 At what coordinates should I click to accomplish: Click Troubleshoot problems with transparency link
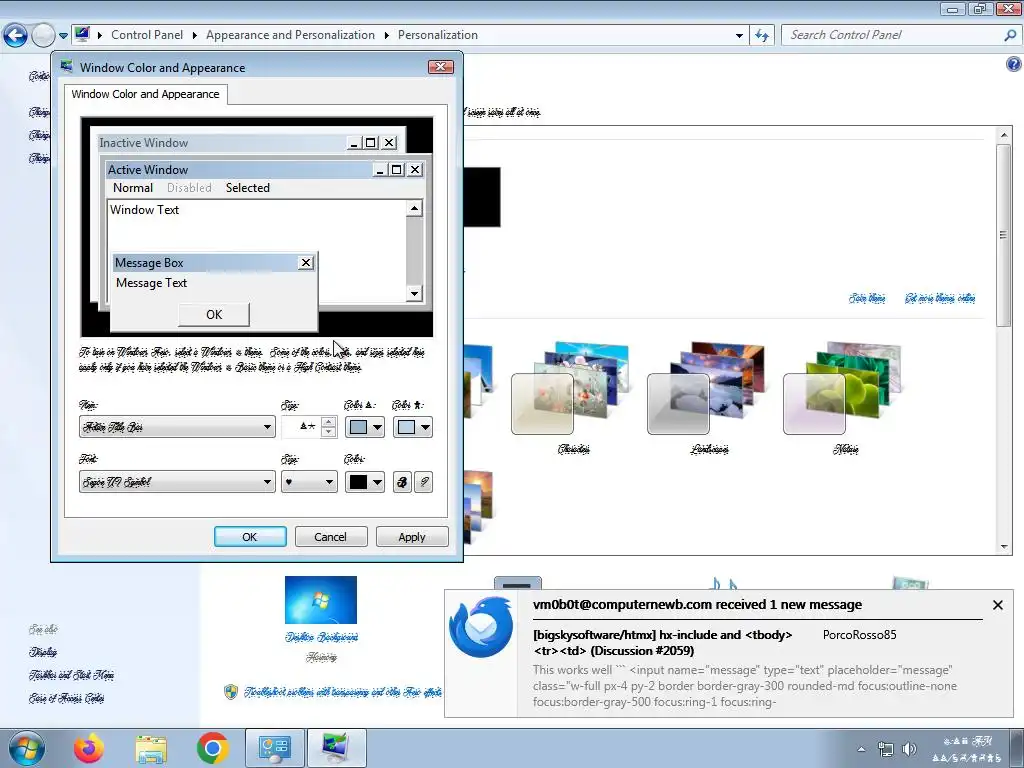[x=343, y=692]
